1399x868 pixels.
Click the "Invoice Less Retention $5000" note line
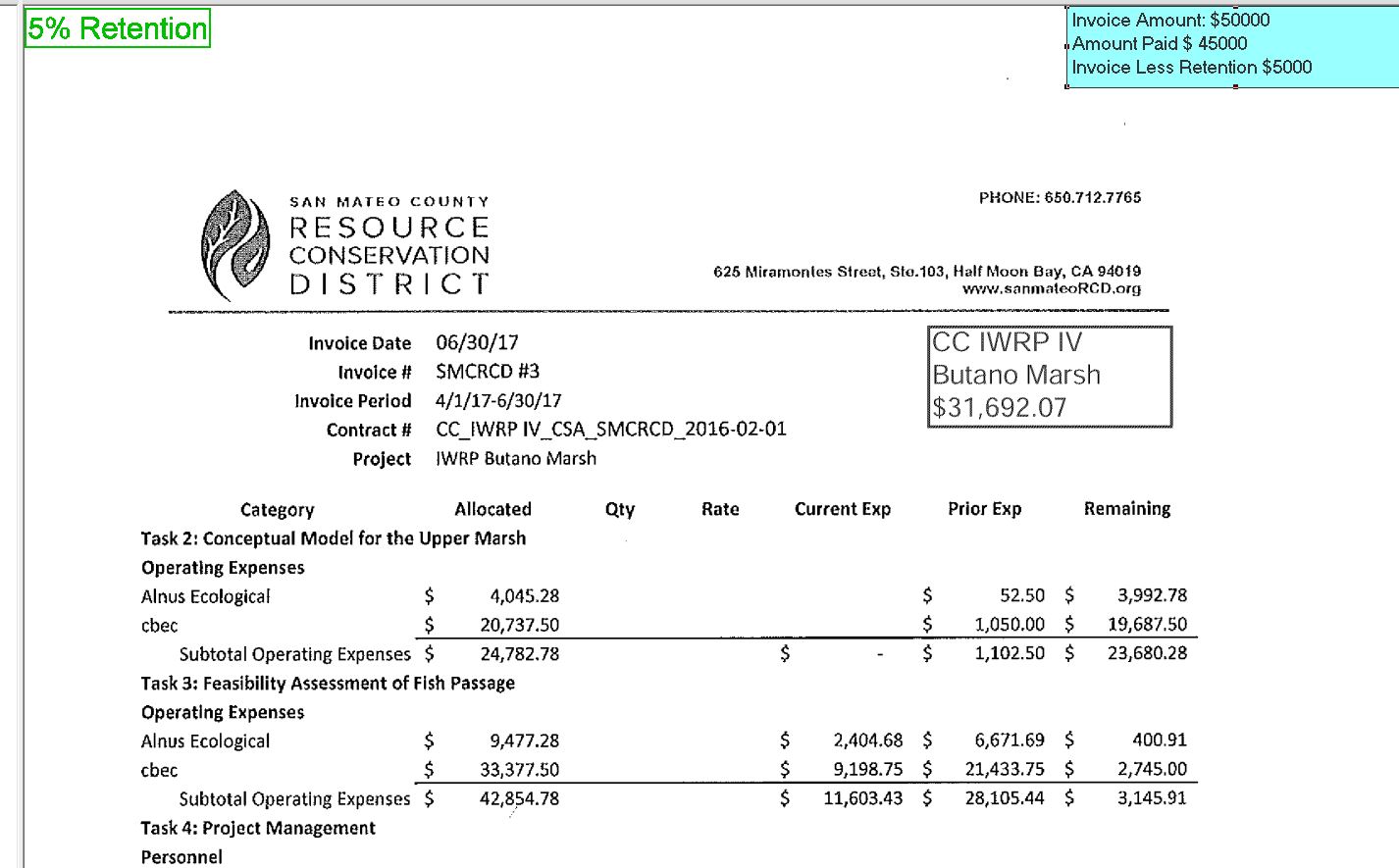1192,68
